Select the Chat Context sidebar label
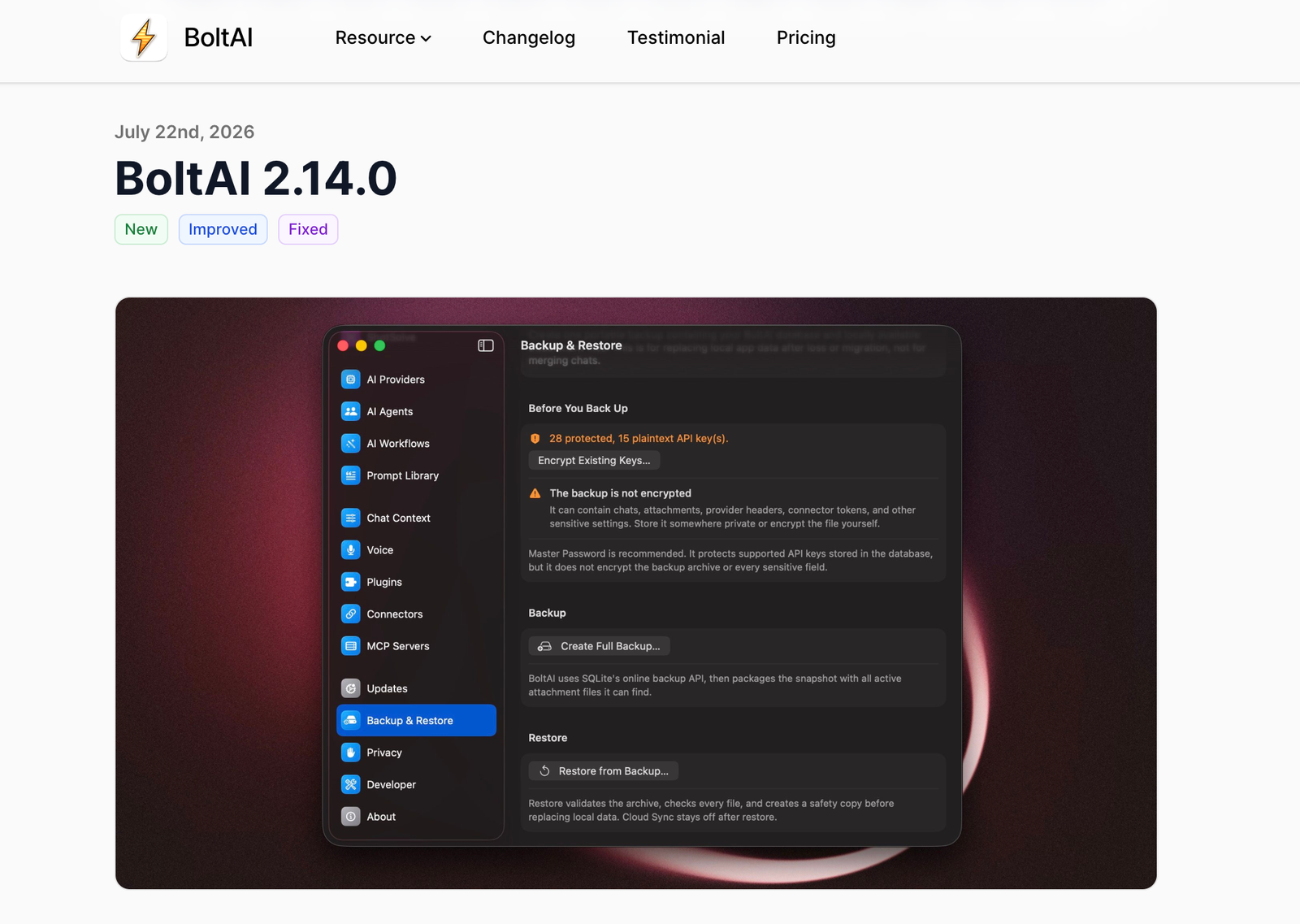The height and width of the screenshot is (924, 1300). tap(399, 518)
